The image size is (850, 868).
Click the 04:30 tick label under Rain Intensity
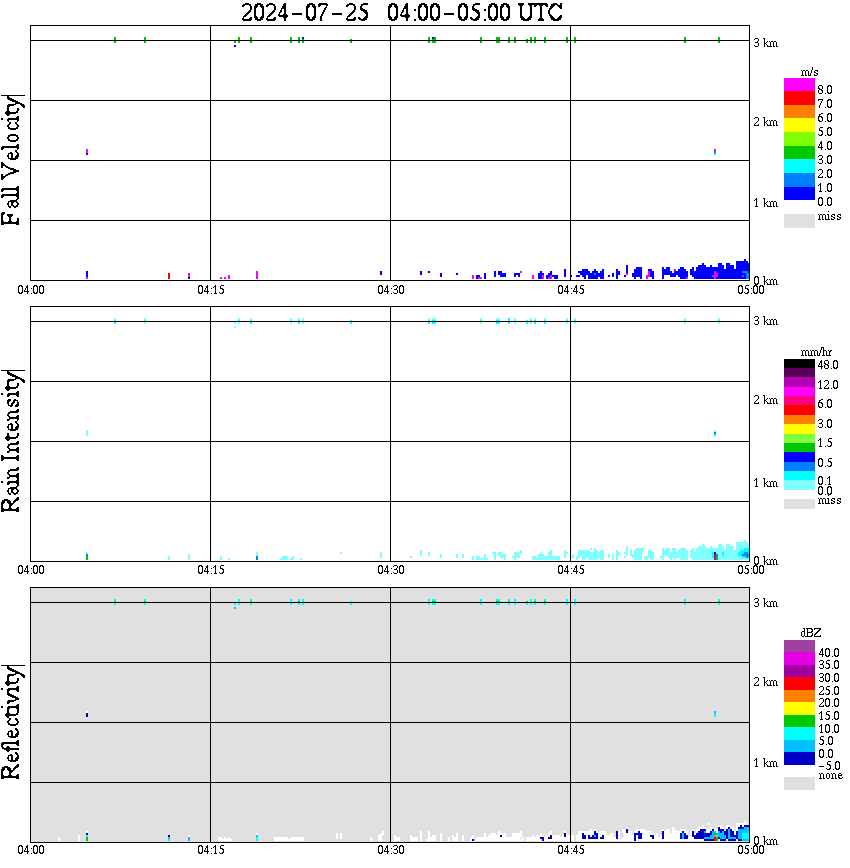click(x=390, y=570)
